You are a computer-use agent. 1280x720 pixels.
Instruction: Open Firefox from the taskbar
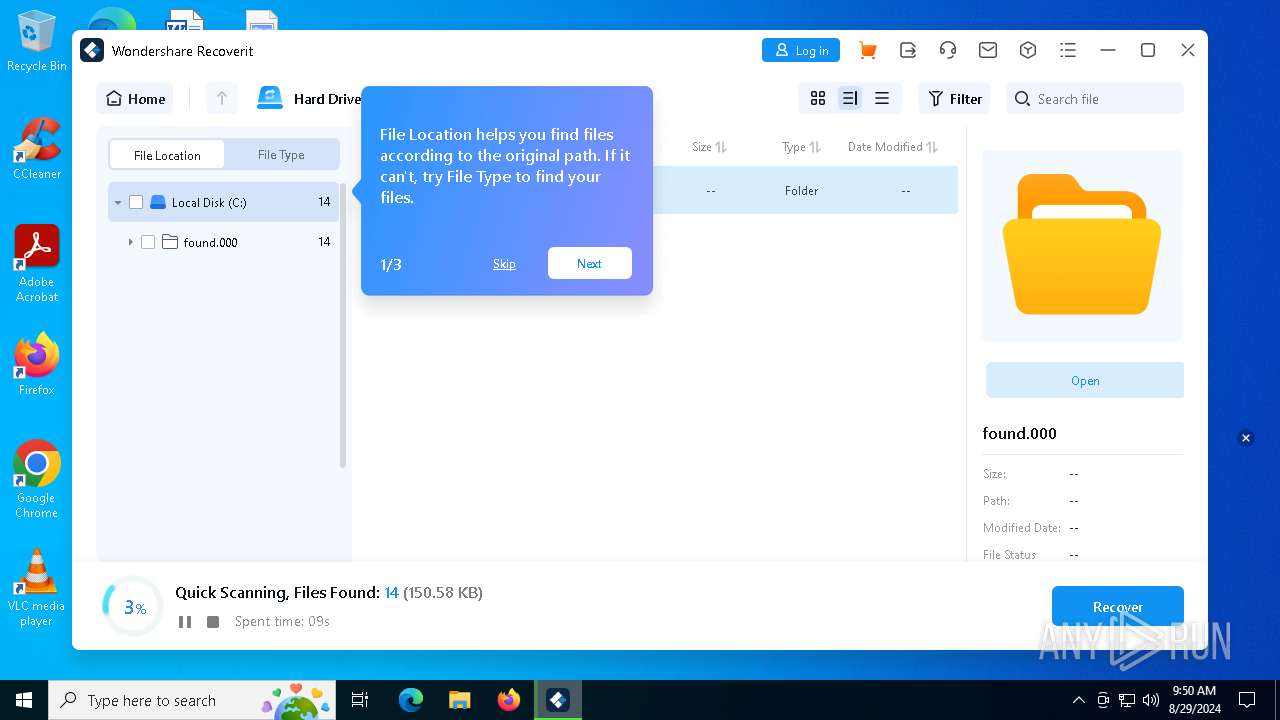click(x=509, y=700)
